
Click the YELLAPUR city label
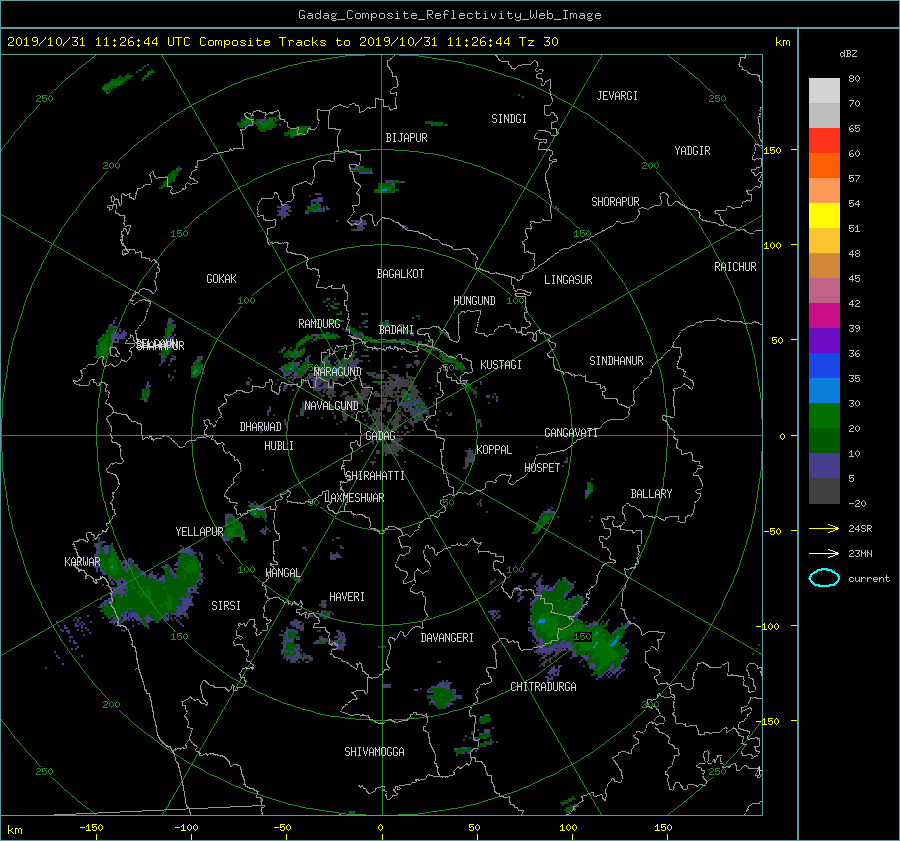click(x=199, y=532)
